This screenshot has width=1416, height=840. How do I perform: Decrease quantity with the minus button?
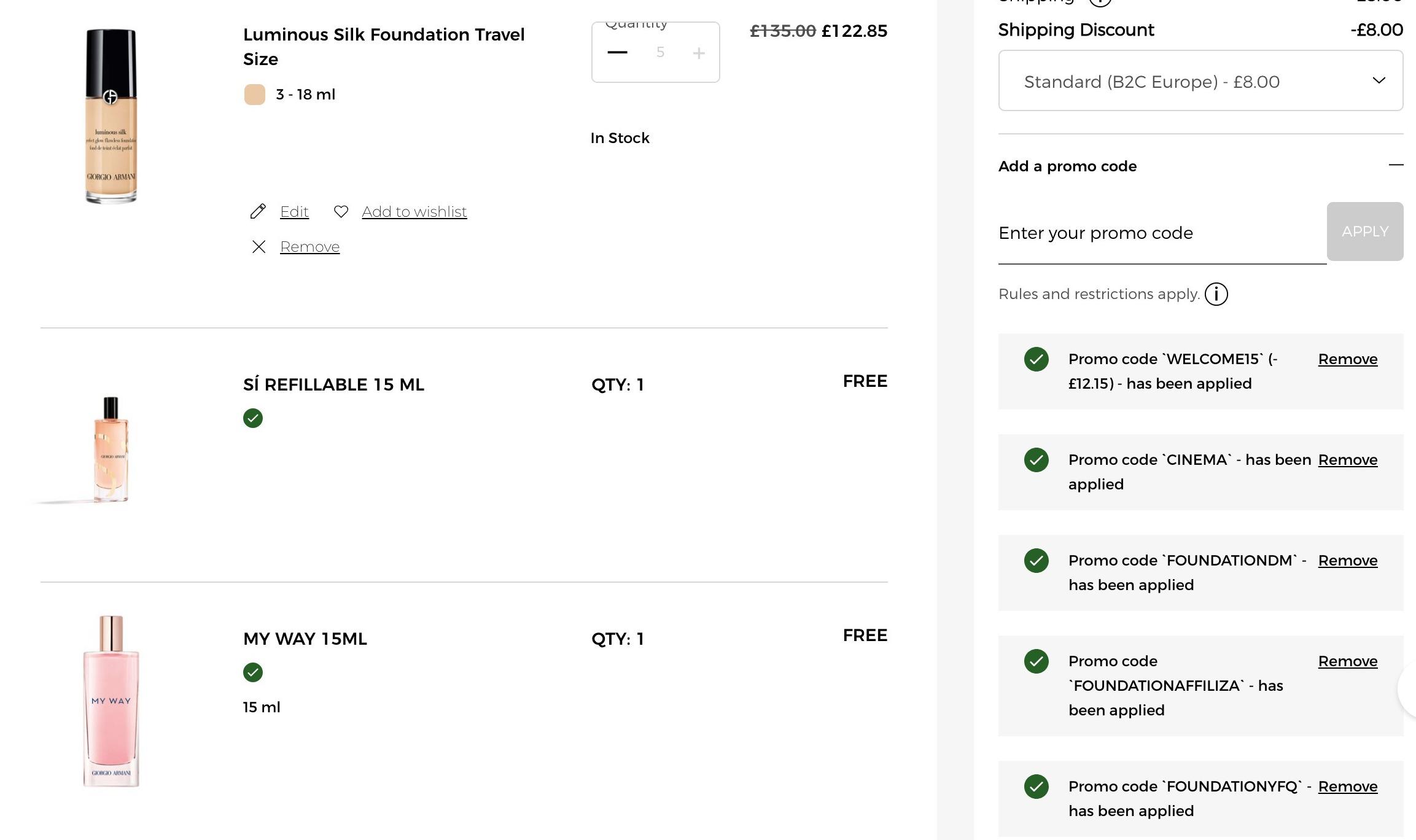click(617, 53)
